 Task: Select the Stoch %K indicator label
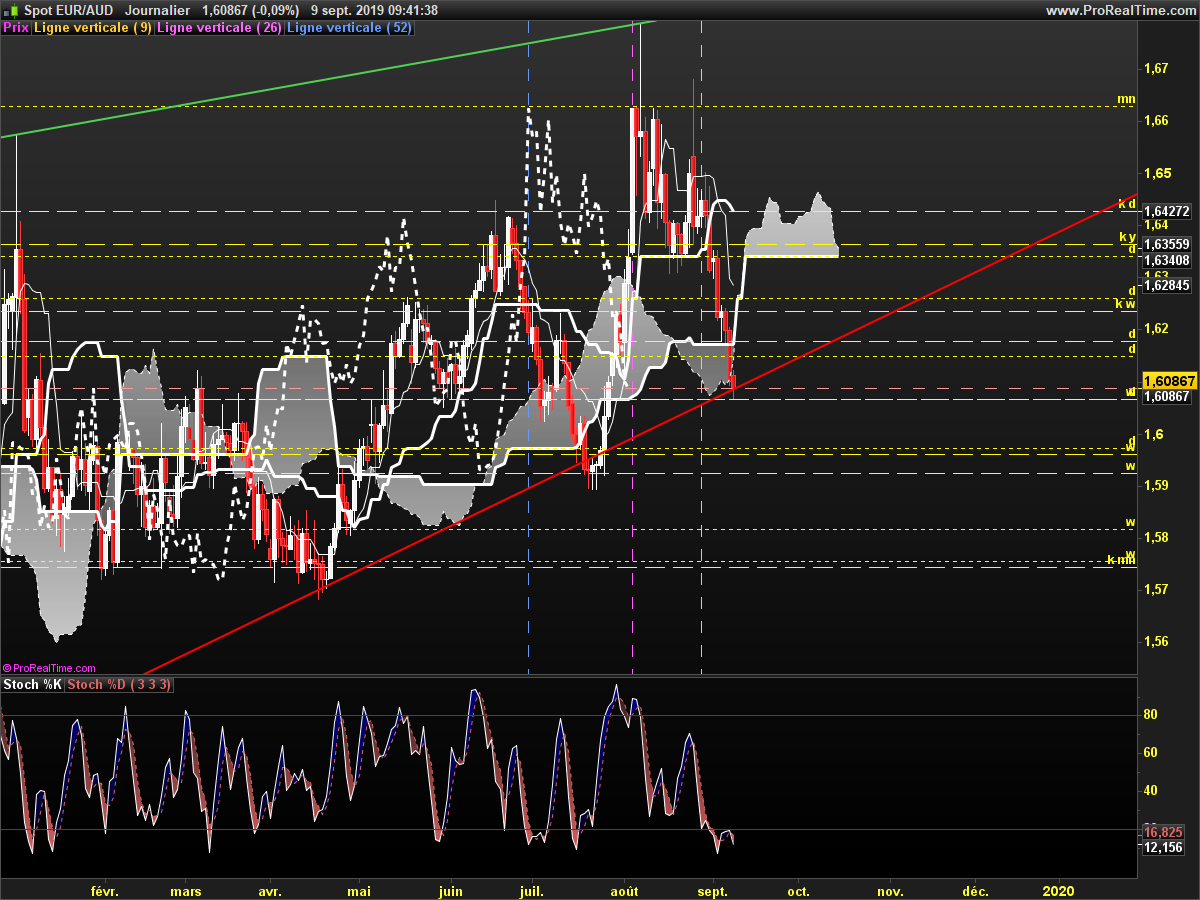coord(33,685)
